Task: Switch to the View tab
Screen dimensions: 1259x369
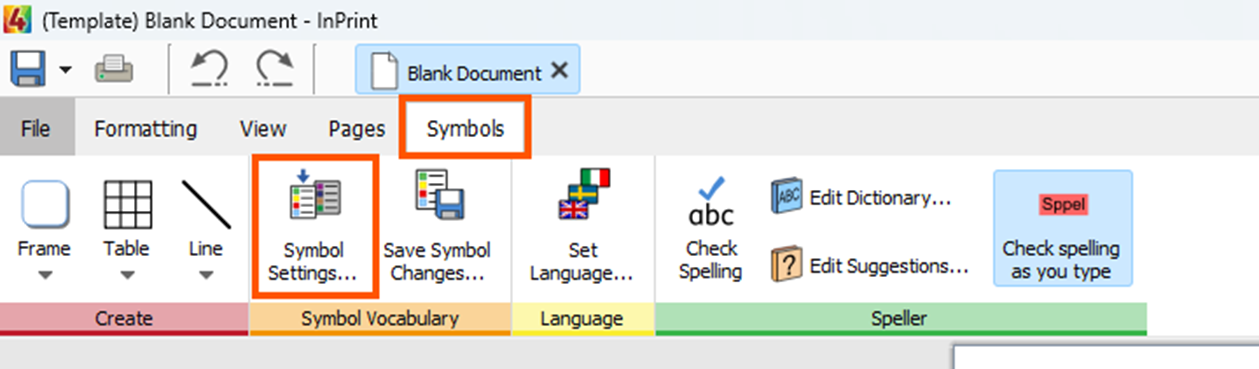Action: [263, 128]
